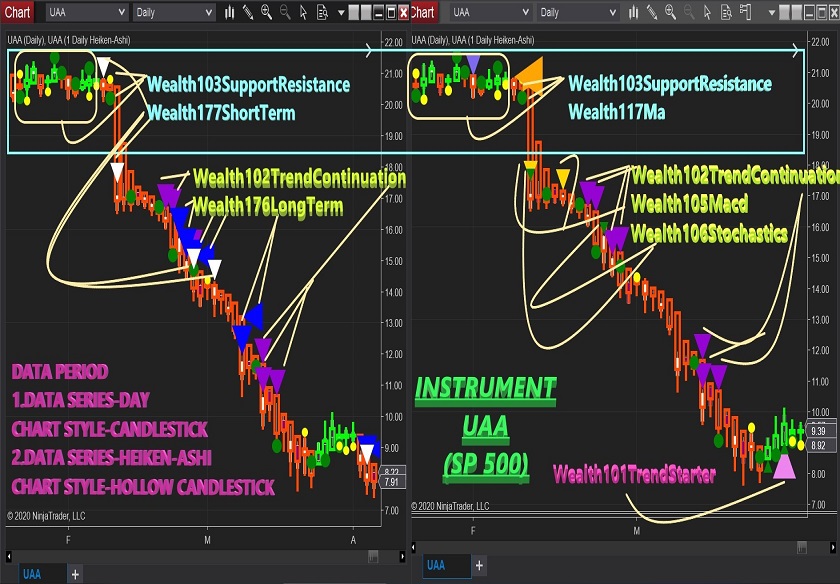This screenshot has height=584, width=840.
Task: Click Zoom In magnifier on right chart
Action: pyautogui.click(x=670, y=12)
